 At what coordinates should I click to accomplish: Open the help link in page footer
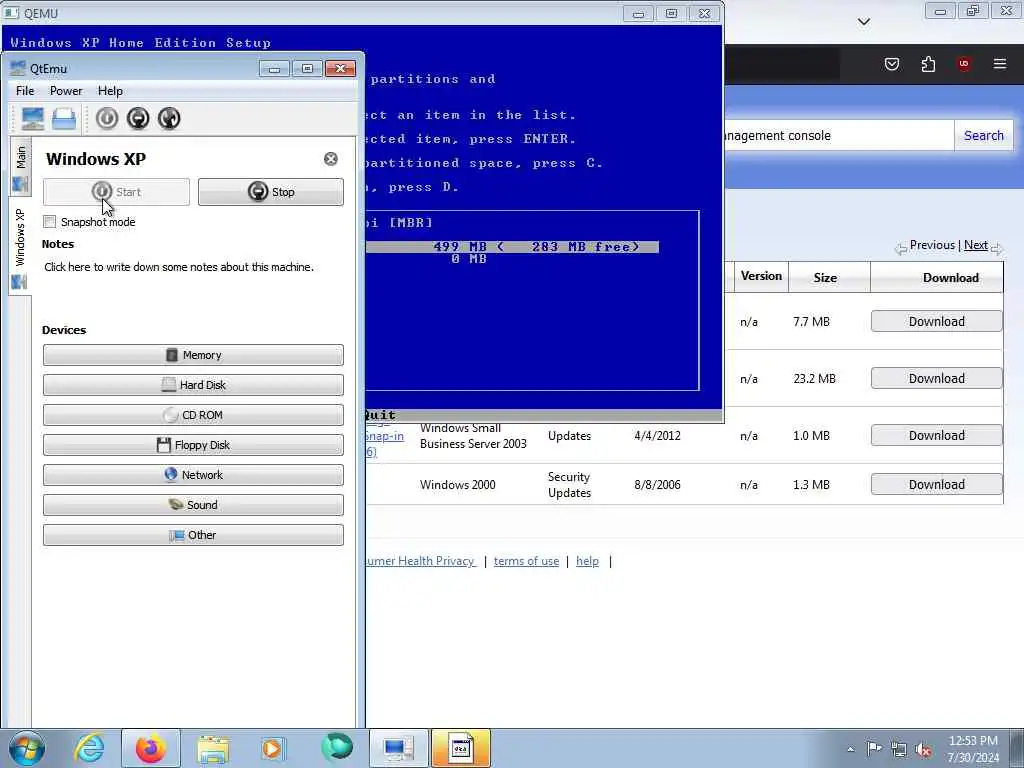587,561
